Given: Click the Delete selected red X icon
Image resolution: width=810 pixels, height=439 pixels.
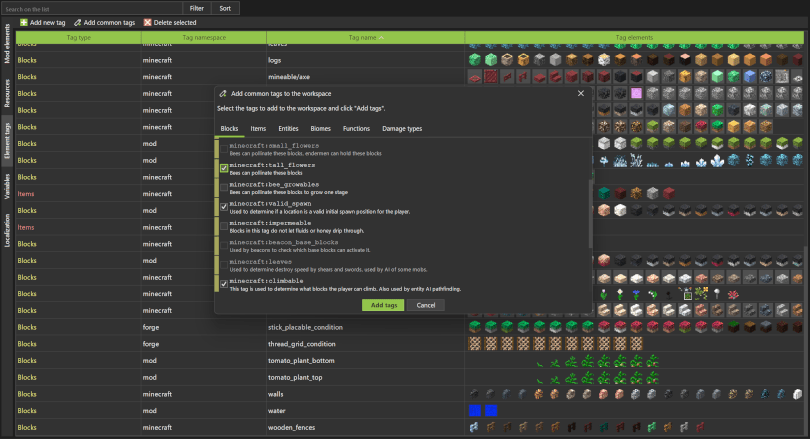Looking at the screenshot, I should click(x=148, y=23).
